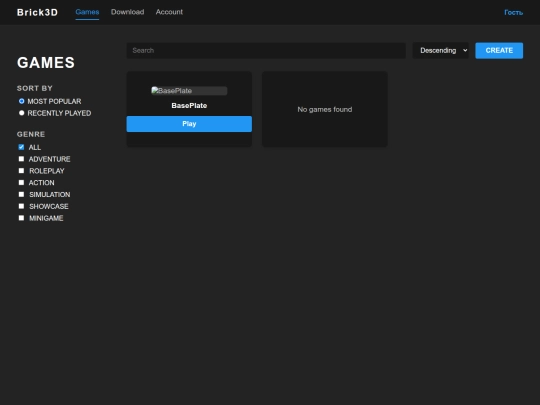Click the CREATE game button
The image size is (540, 405).
pyautogui.click(x=499, y=51)
